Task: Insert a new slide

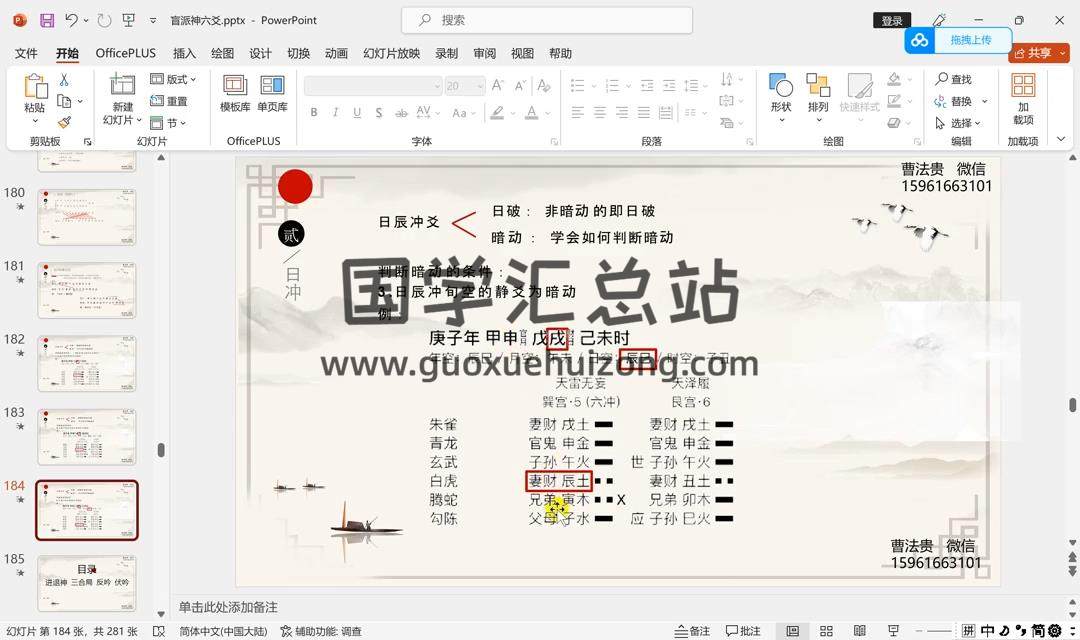Action: click(x=123, y=100)
